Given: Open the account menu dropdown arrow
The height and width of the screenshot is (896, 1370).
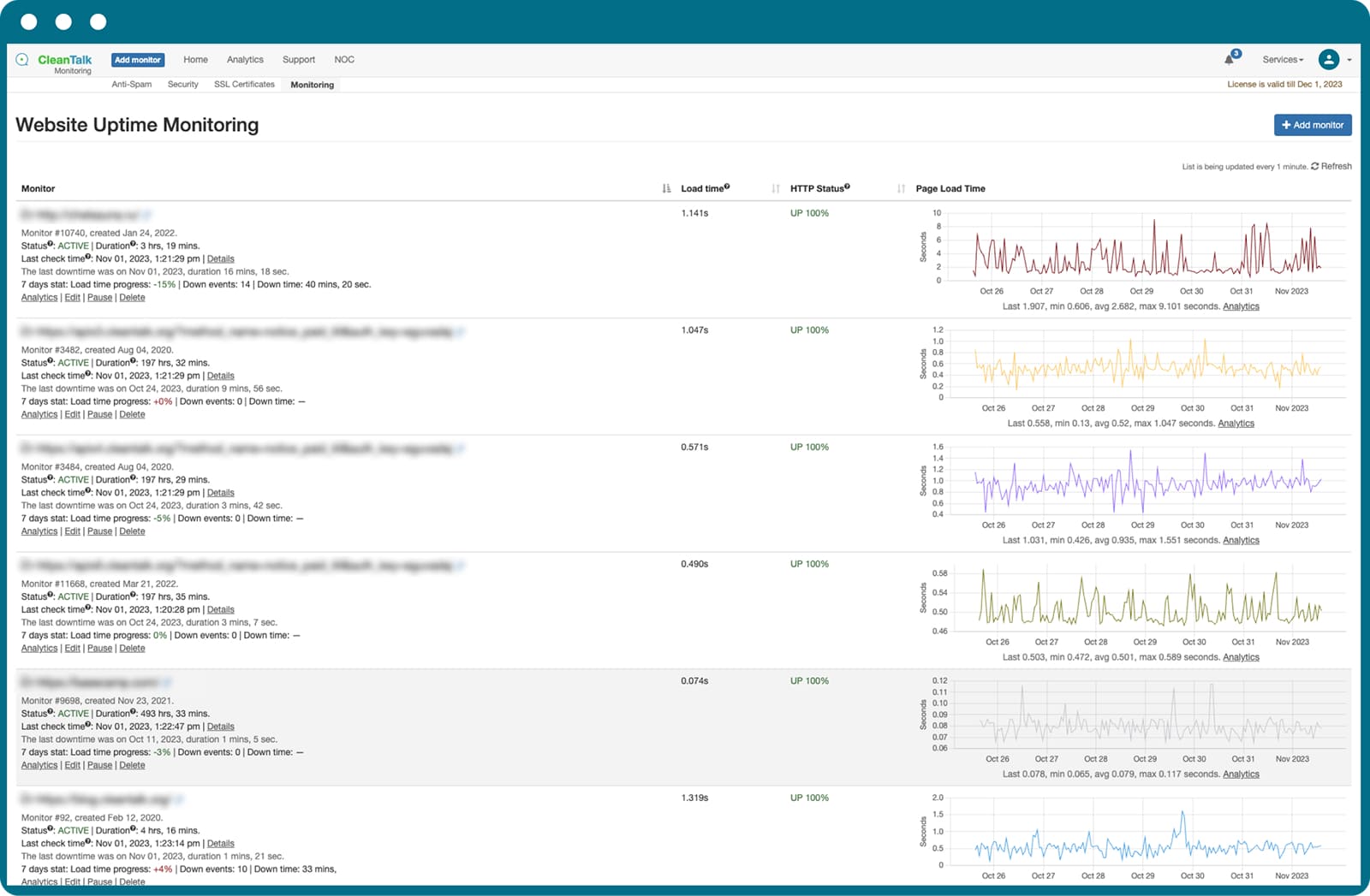Looking at the screenshot, I should tap(1349, 60).
